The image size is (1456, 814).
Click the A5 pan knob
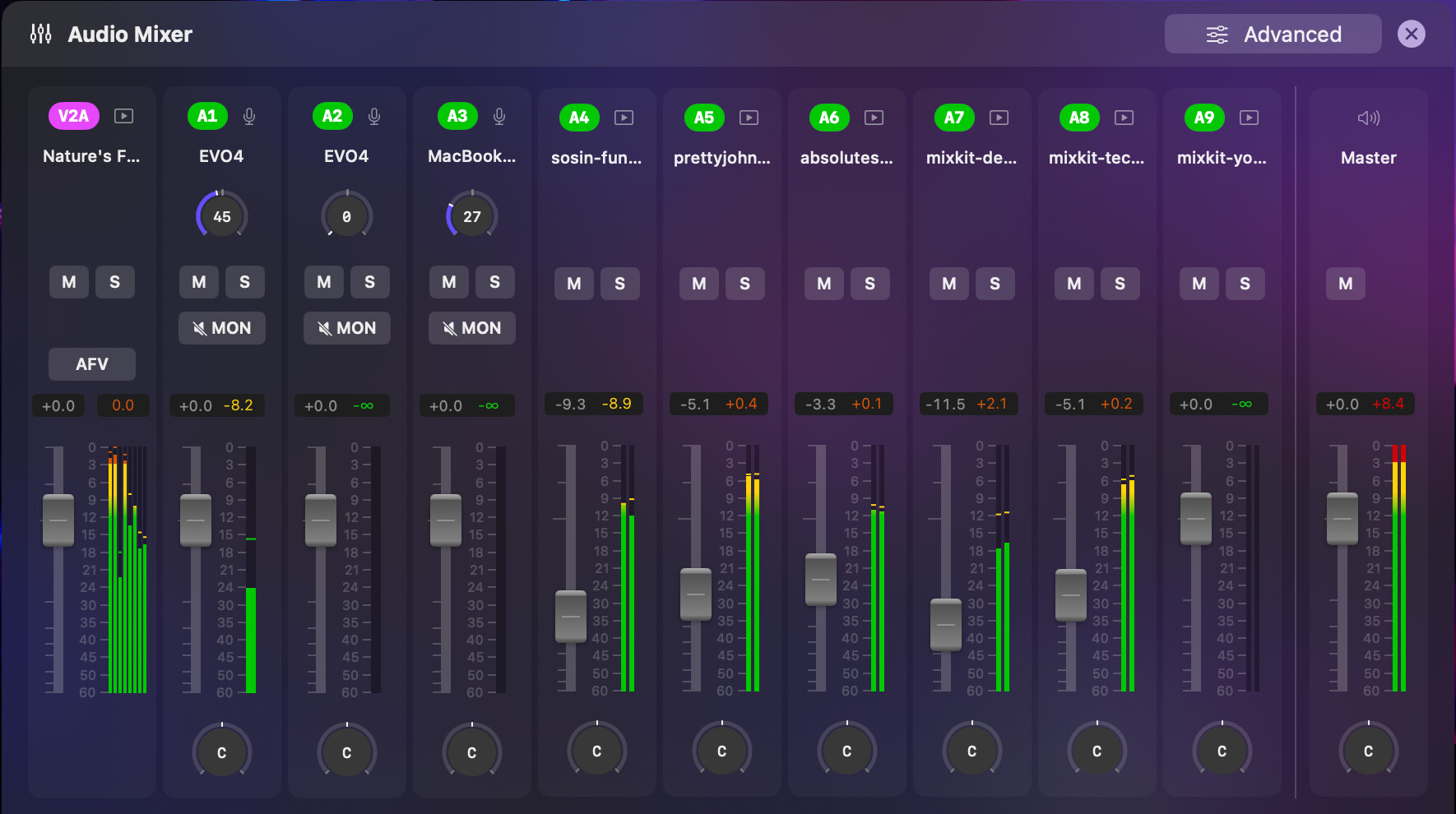pos(722,751)
